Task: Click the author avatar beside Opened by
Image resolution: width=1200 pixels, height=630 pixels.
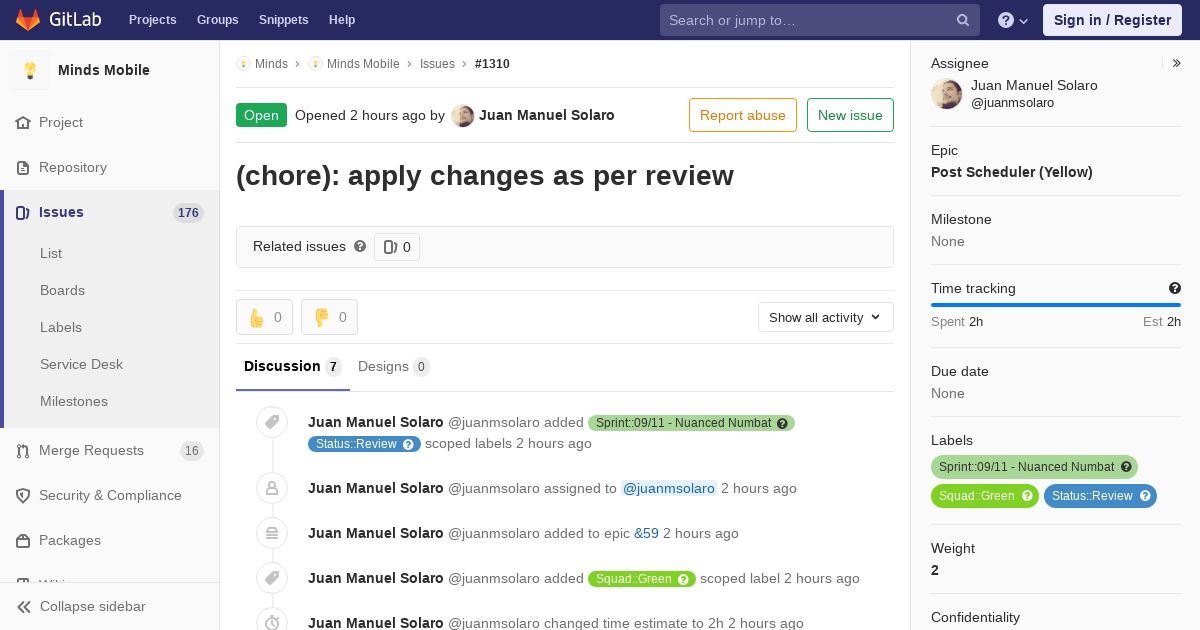Action: pyautogui.click(x=462, y=116)
